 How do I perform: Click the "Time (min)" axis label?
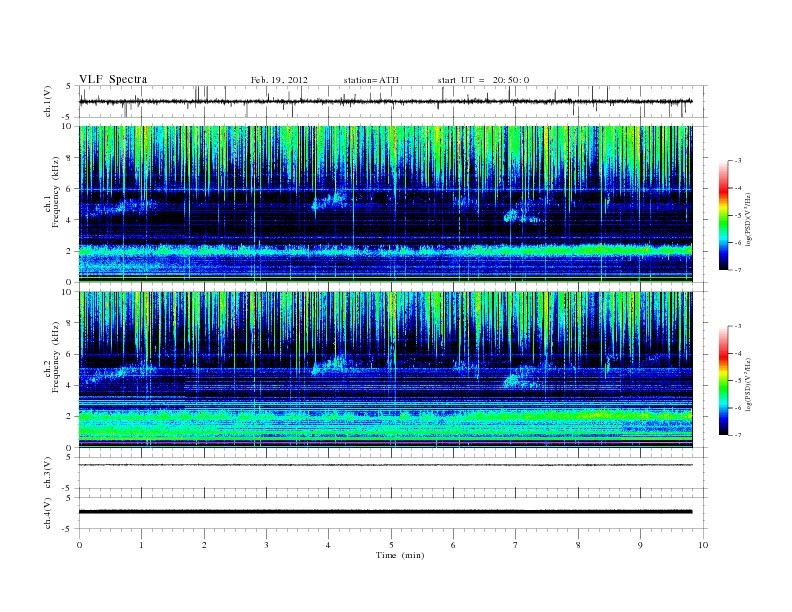(400, 555)
